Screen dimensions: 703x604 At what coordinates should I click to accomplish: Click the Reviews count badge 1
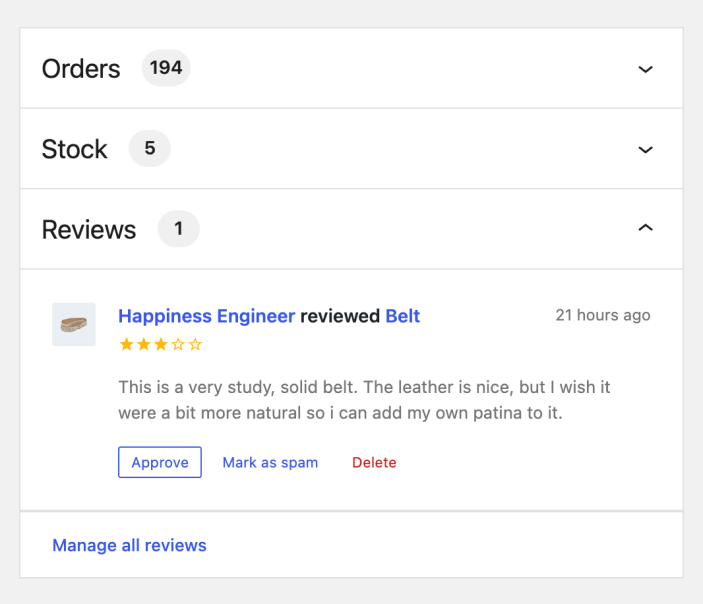coord(178,229)
